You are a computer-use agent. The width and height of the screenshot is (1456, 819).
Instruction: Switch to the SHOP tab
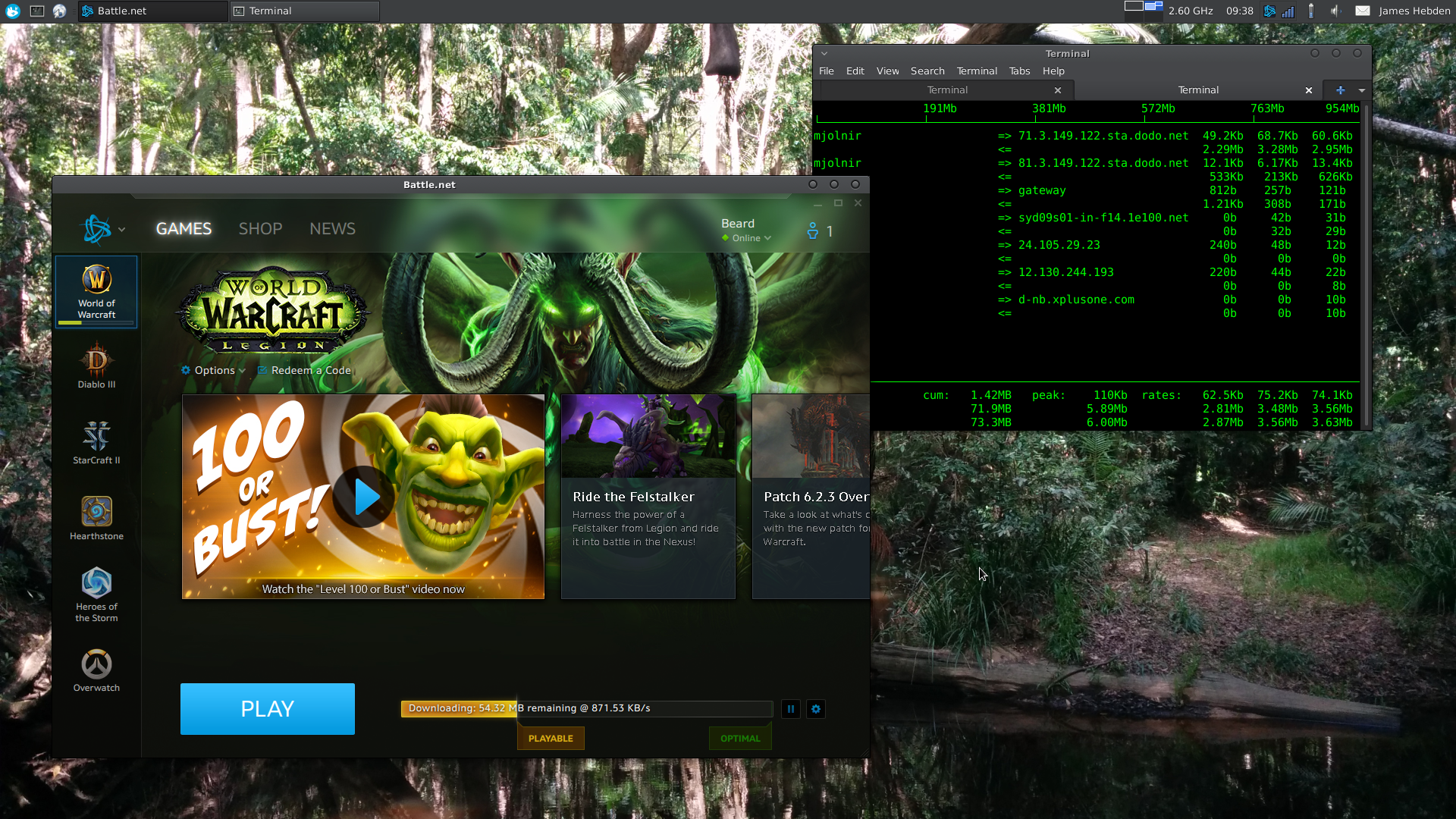click(x=260, y=229)
